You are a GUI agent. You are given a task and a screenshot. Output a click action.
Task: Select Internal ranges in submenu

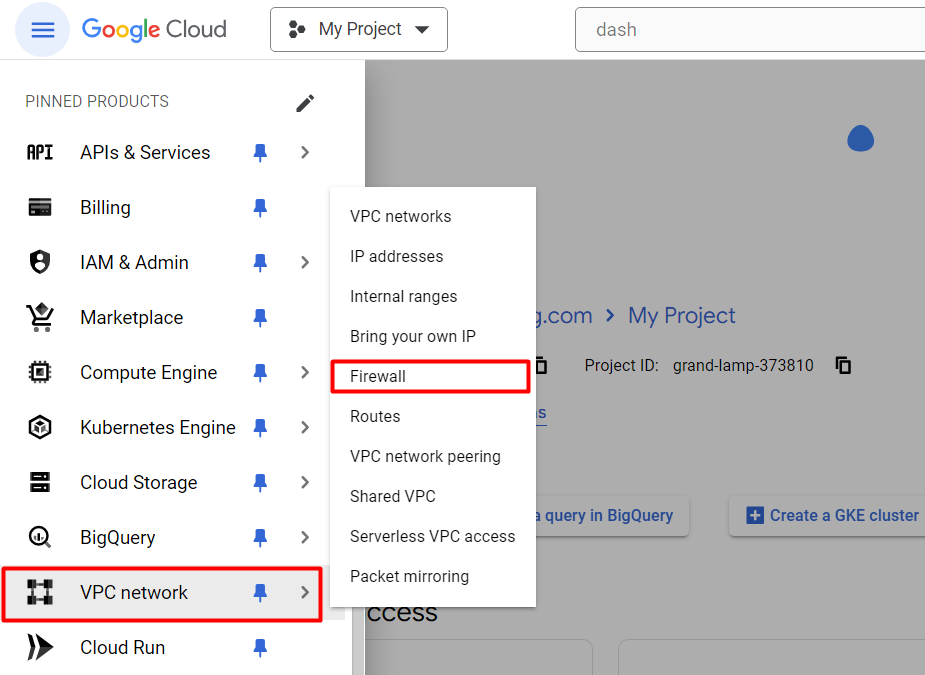tap(432, 296)
